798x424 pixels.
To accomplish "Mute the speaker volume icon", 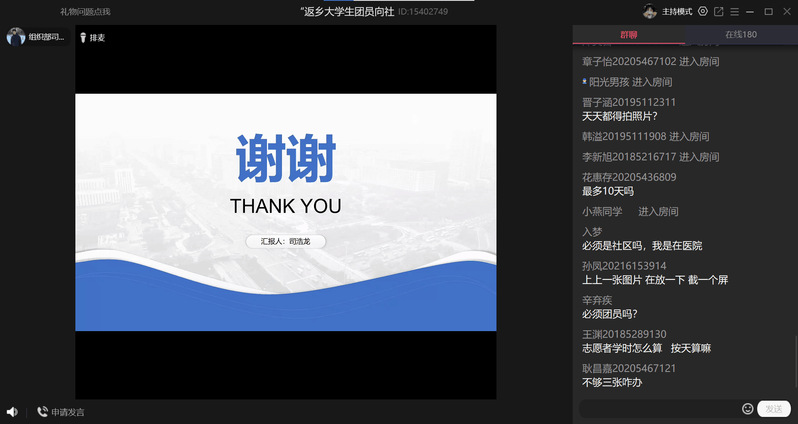I will coord(12,411).
